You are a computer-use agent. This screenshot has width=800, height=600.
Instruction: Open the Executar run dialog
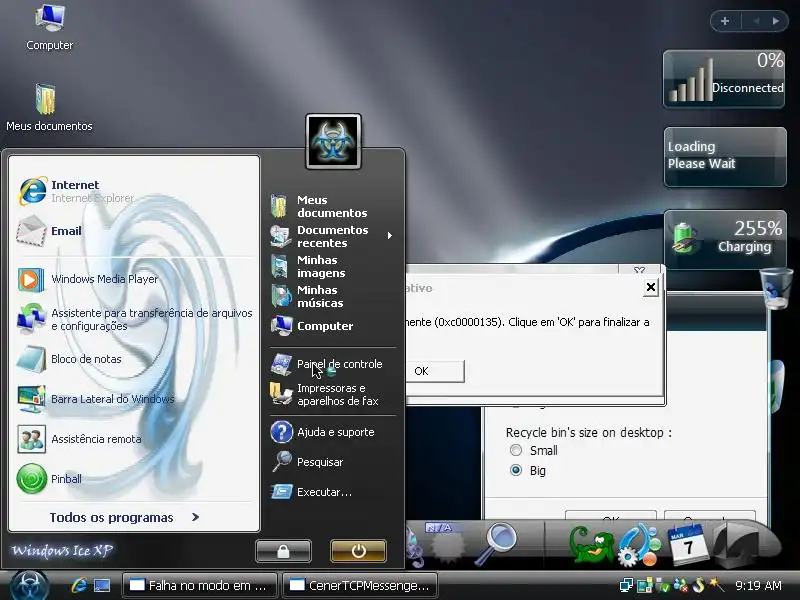[311, 492]
